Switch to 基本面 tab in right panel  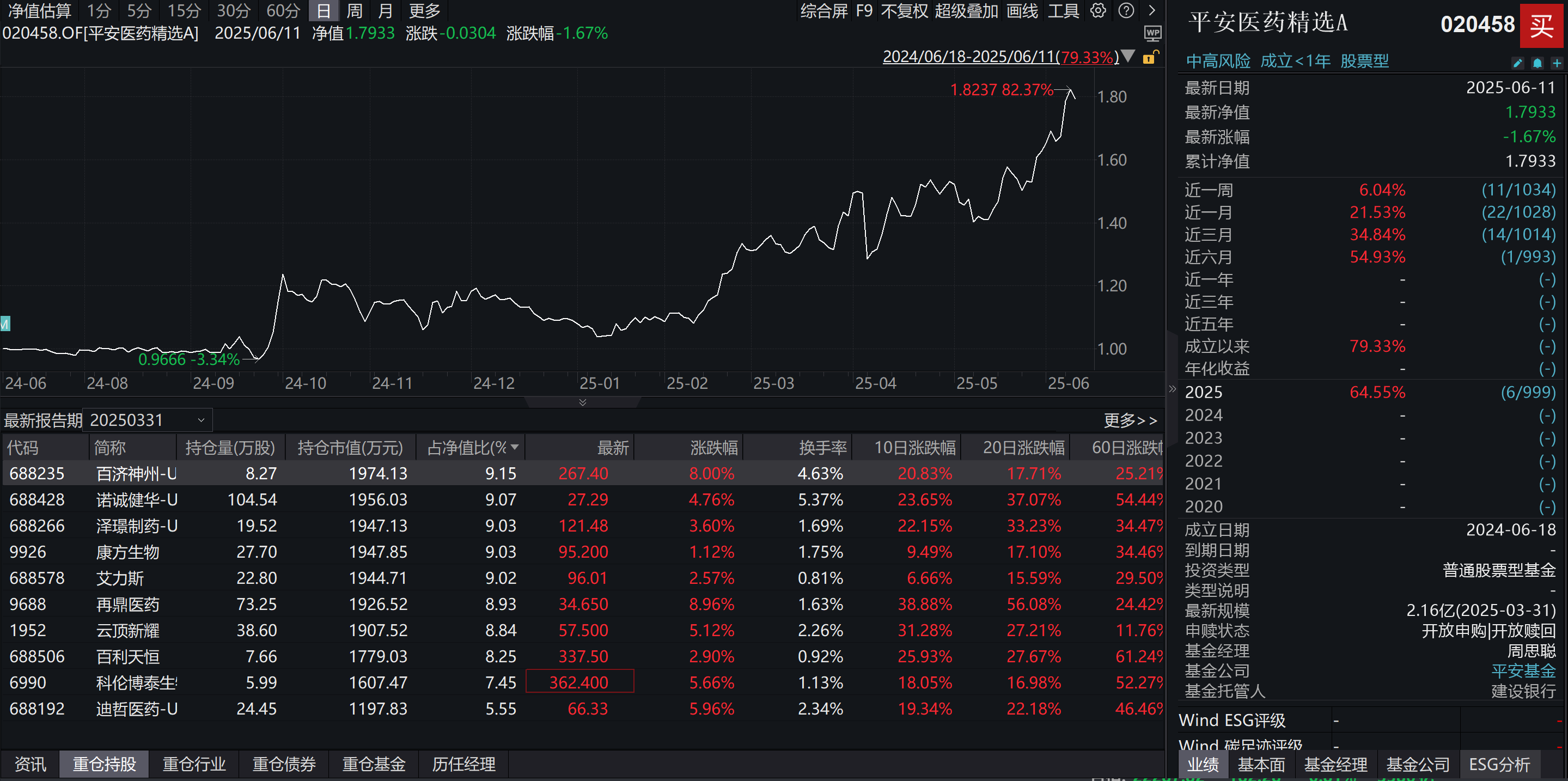pos(1261,764)
